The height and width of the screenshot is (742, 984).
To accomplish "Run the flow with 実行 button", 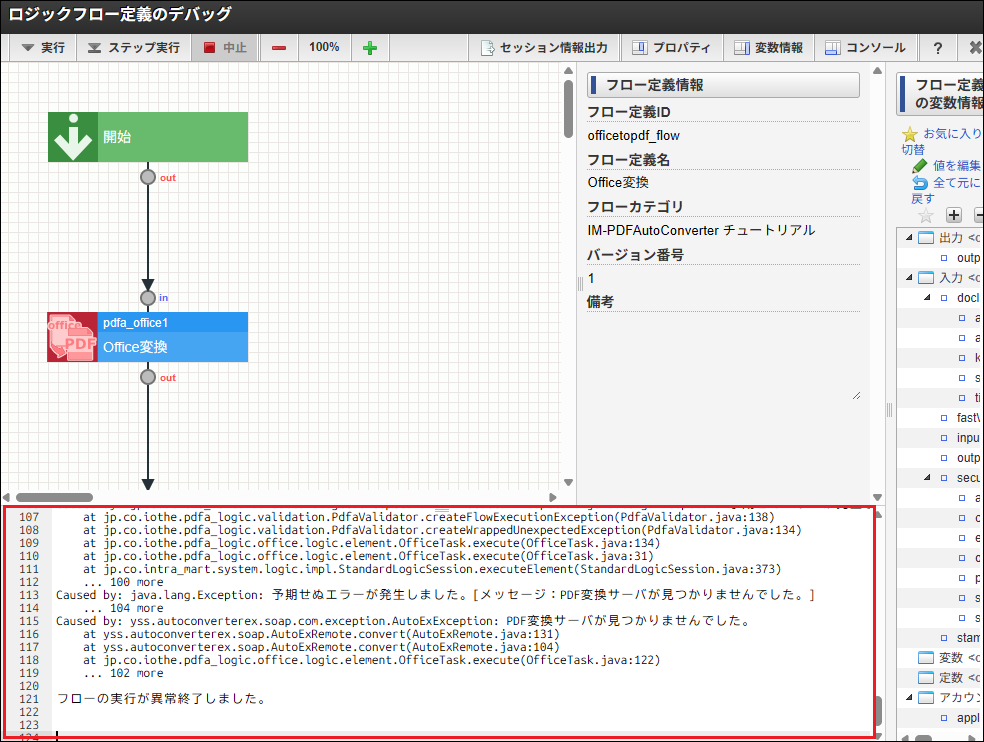I will tap(43, 48).
